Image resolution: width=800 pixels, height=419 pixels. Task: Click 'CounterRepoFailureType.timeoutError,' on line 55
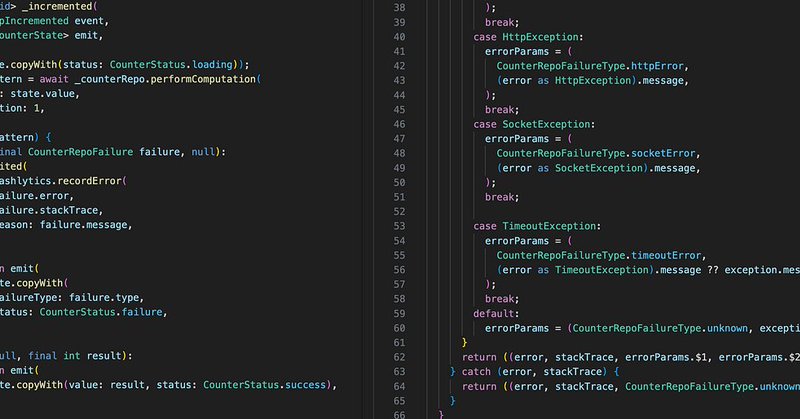pos(601,255)
